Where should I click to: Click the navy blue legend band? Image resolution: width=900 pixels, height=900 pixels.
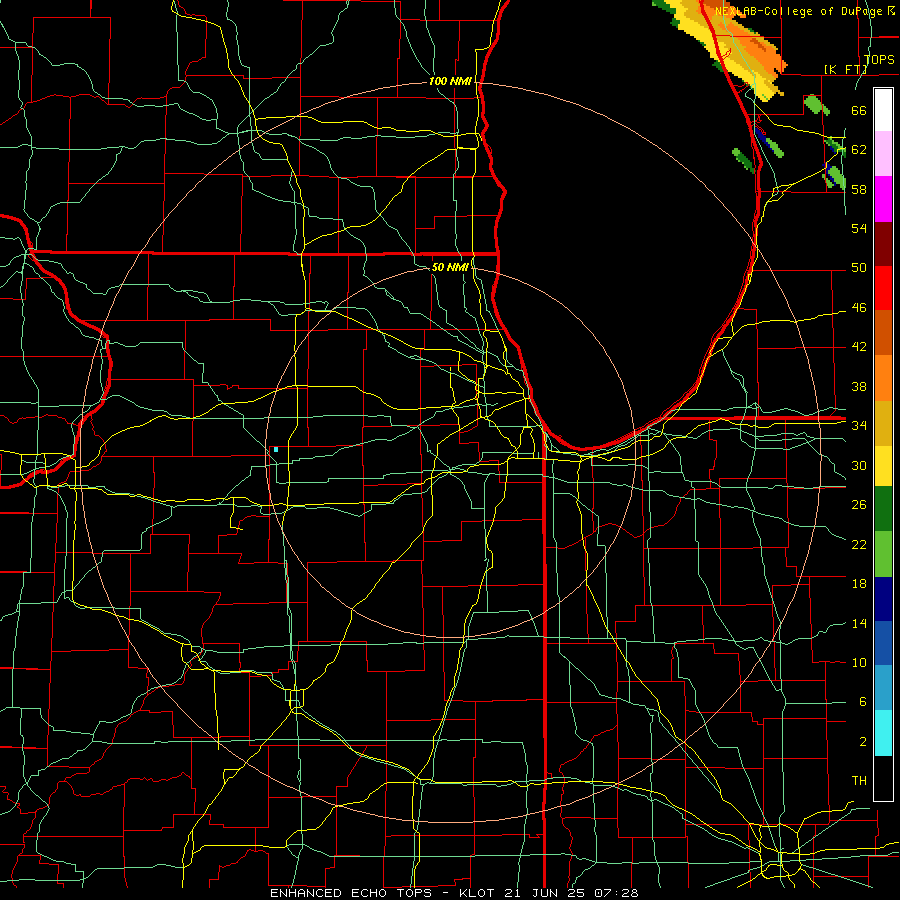click(x=883, y=599)
